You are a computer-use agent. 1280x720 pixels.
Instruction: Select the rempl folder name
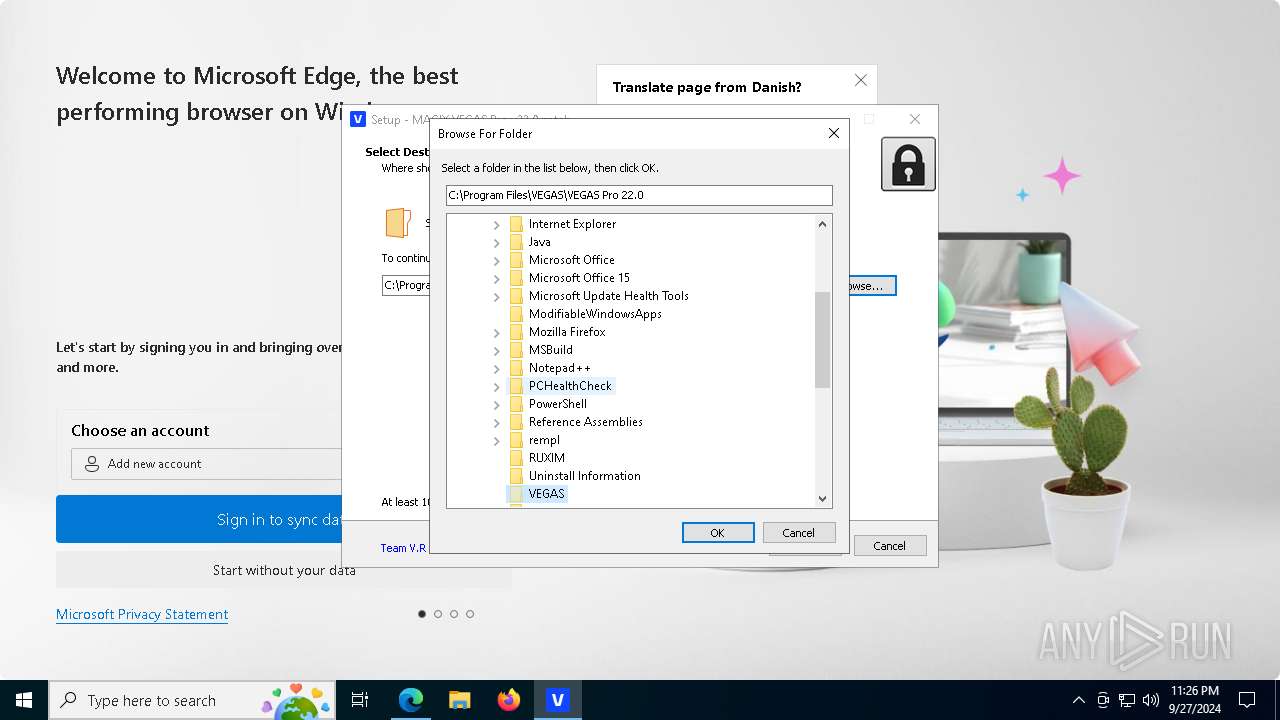(x=544, y=440)
